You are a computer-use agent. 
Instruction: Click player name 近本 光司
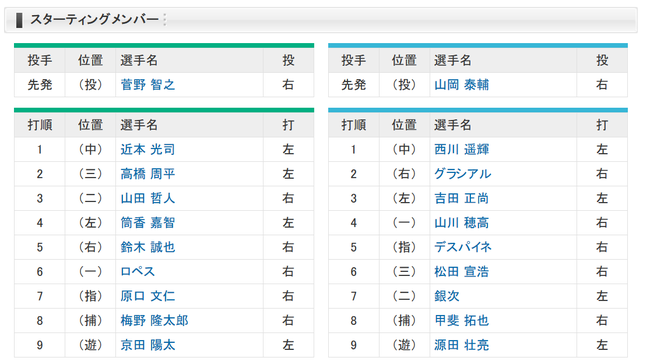click(148, 150)
